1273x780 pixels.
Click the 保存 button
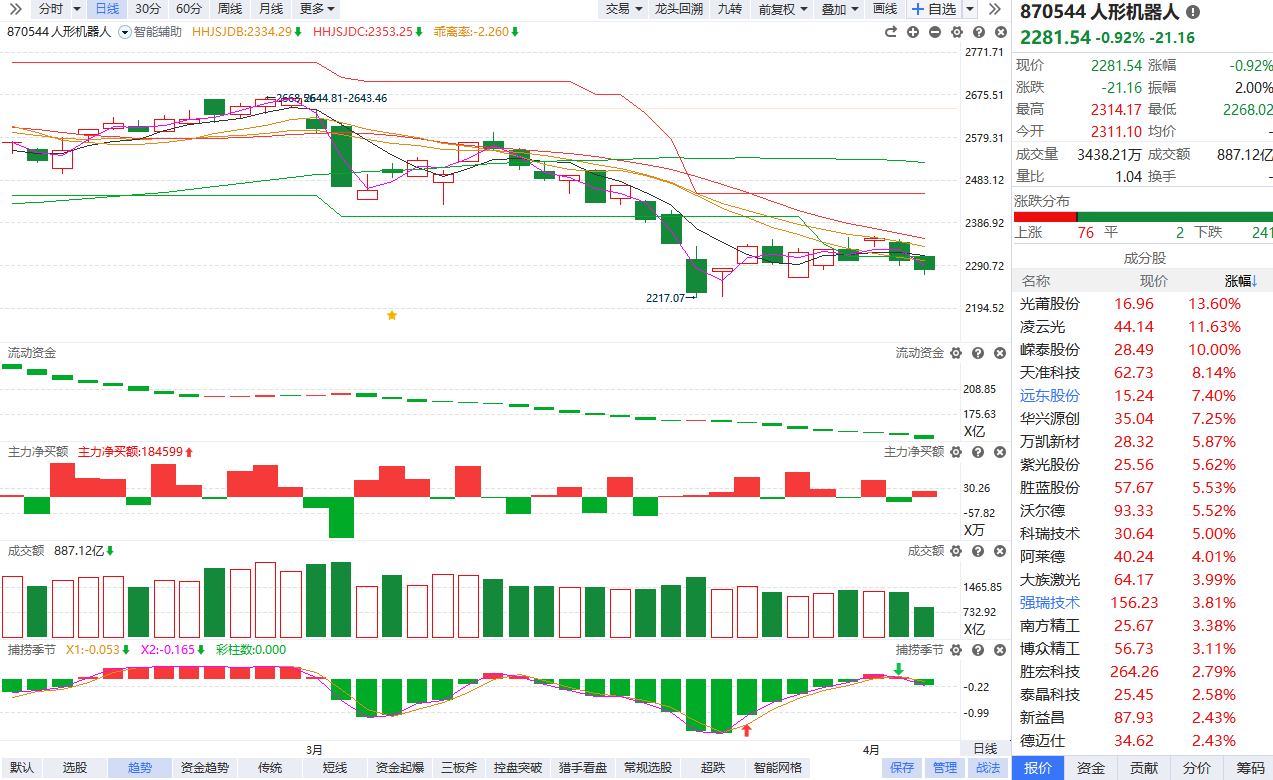tap(902, 768)
